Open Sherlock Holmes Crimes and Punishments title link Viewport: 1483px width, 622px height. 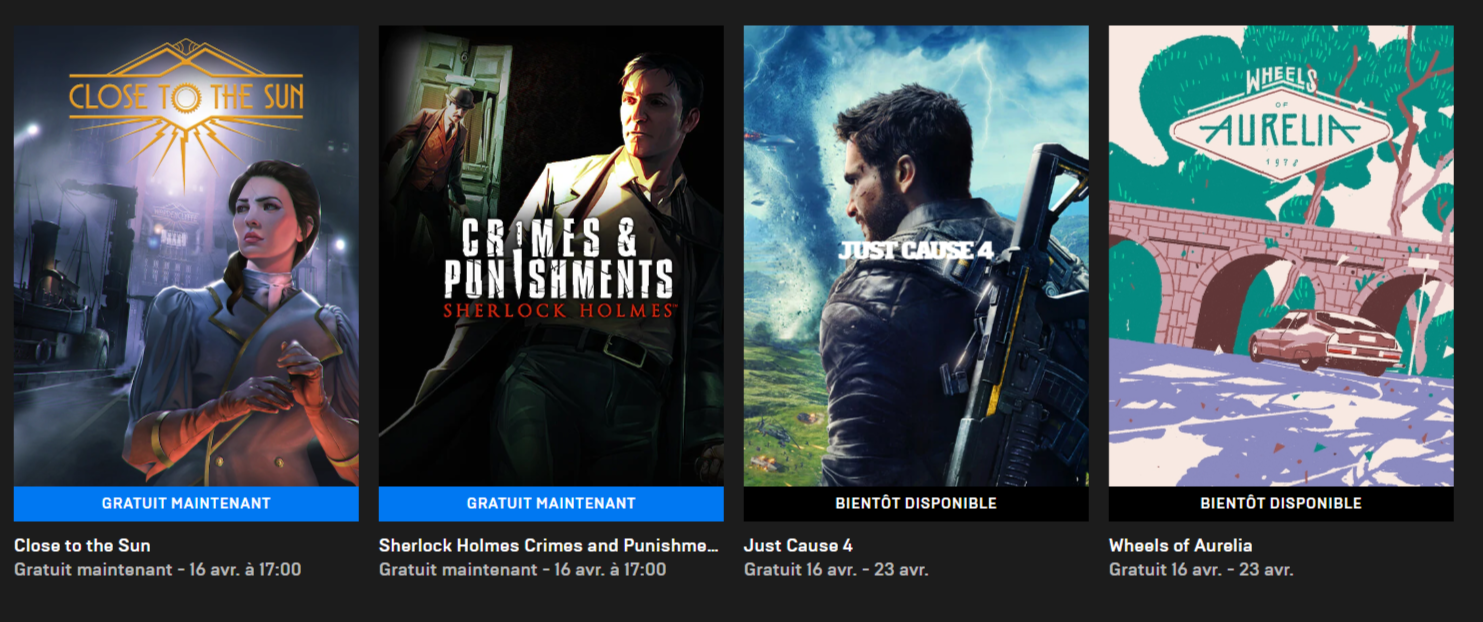coord(549,546)
